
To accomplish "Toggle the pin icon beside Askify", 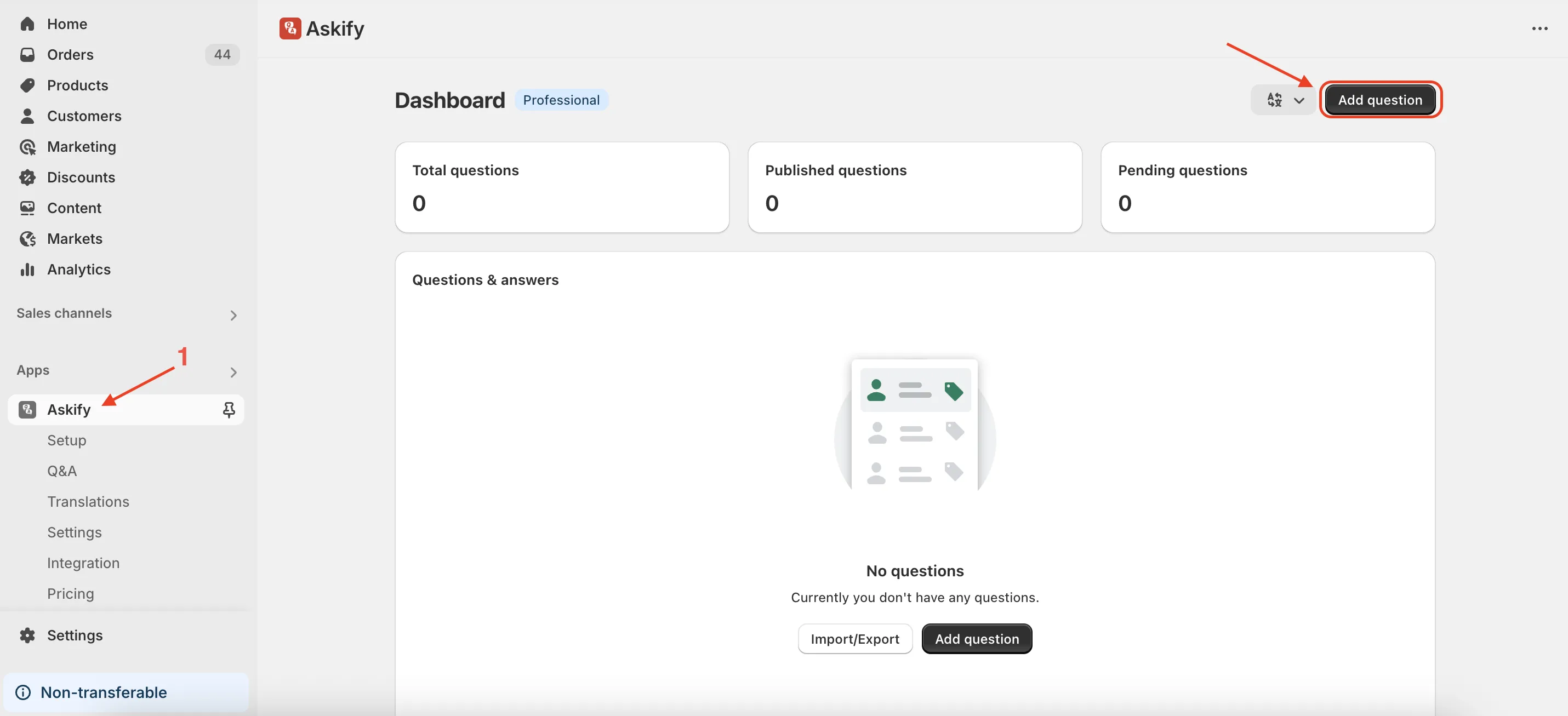I will 229,409.
